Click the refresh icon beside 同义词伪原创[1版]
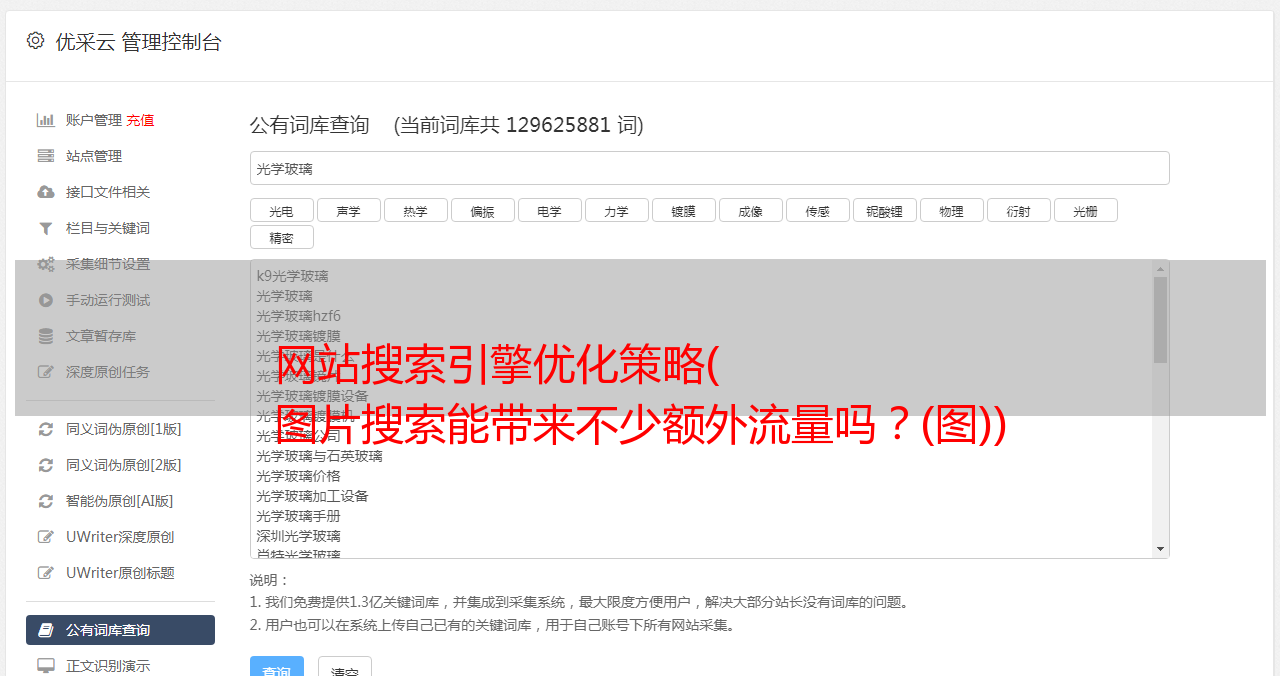This screenshot has height=676, width=1280. (x=46, y=429)
